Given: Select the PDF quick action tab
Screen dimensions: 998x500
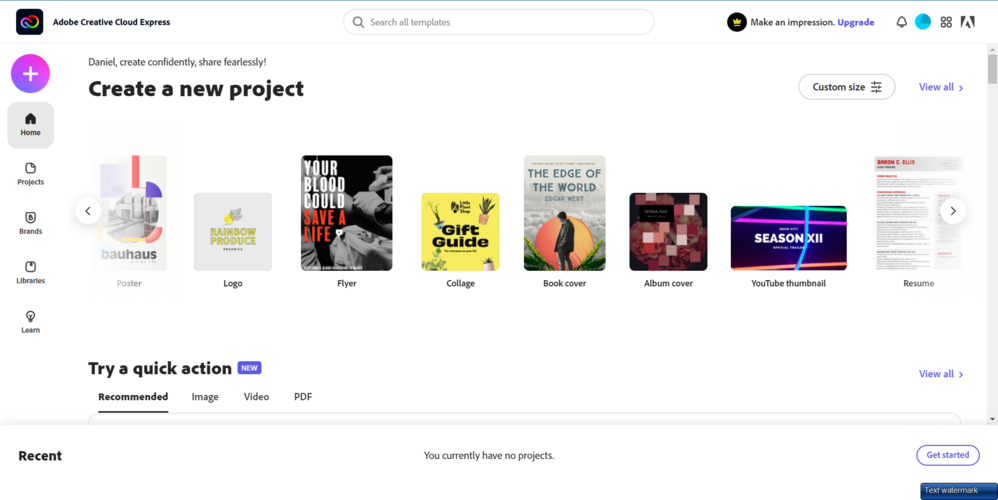Looking at the screenshot, I should tap(303, 397).
